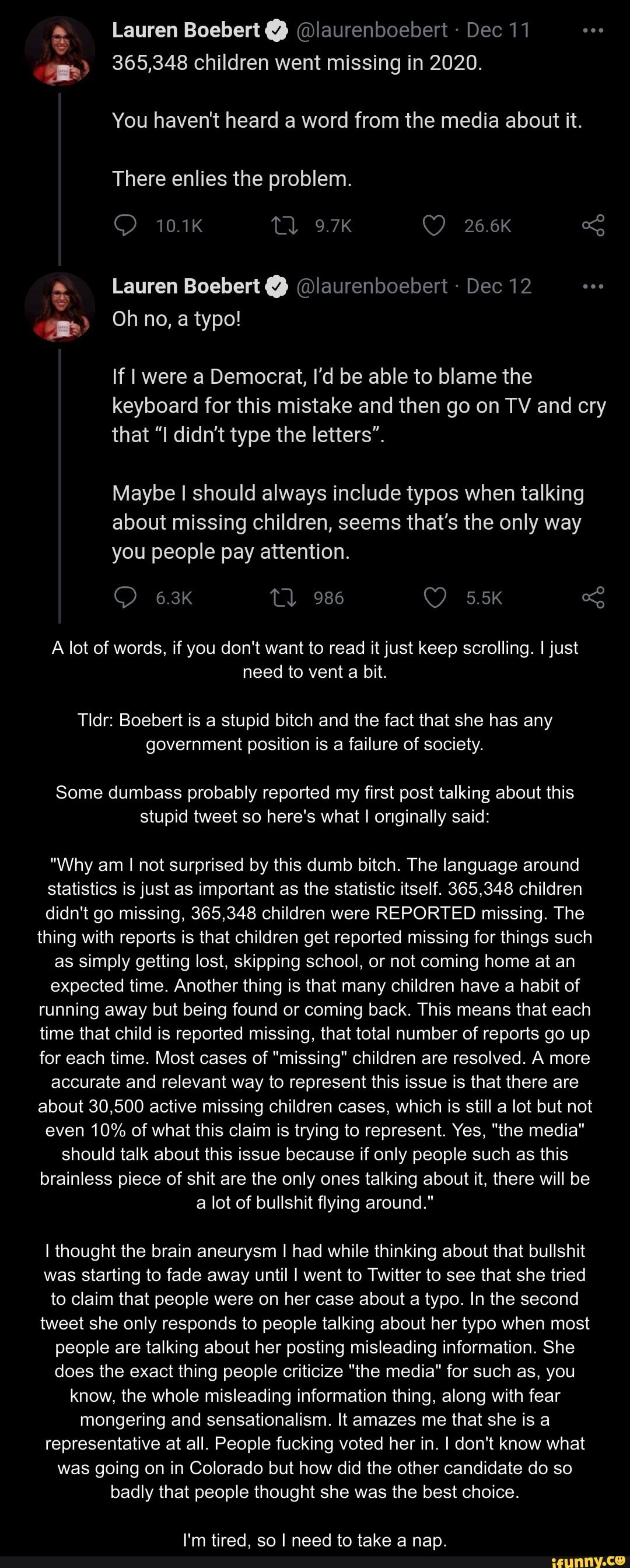This screenshot has height=1568, width=630.
Task: Like the Dec 11 tweet with heart
Action: pyautogui.click(x=434, y=226)
